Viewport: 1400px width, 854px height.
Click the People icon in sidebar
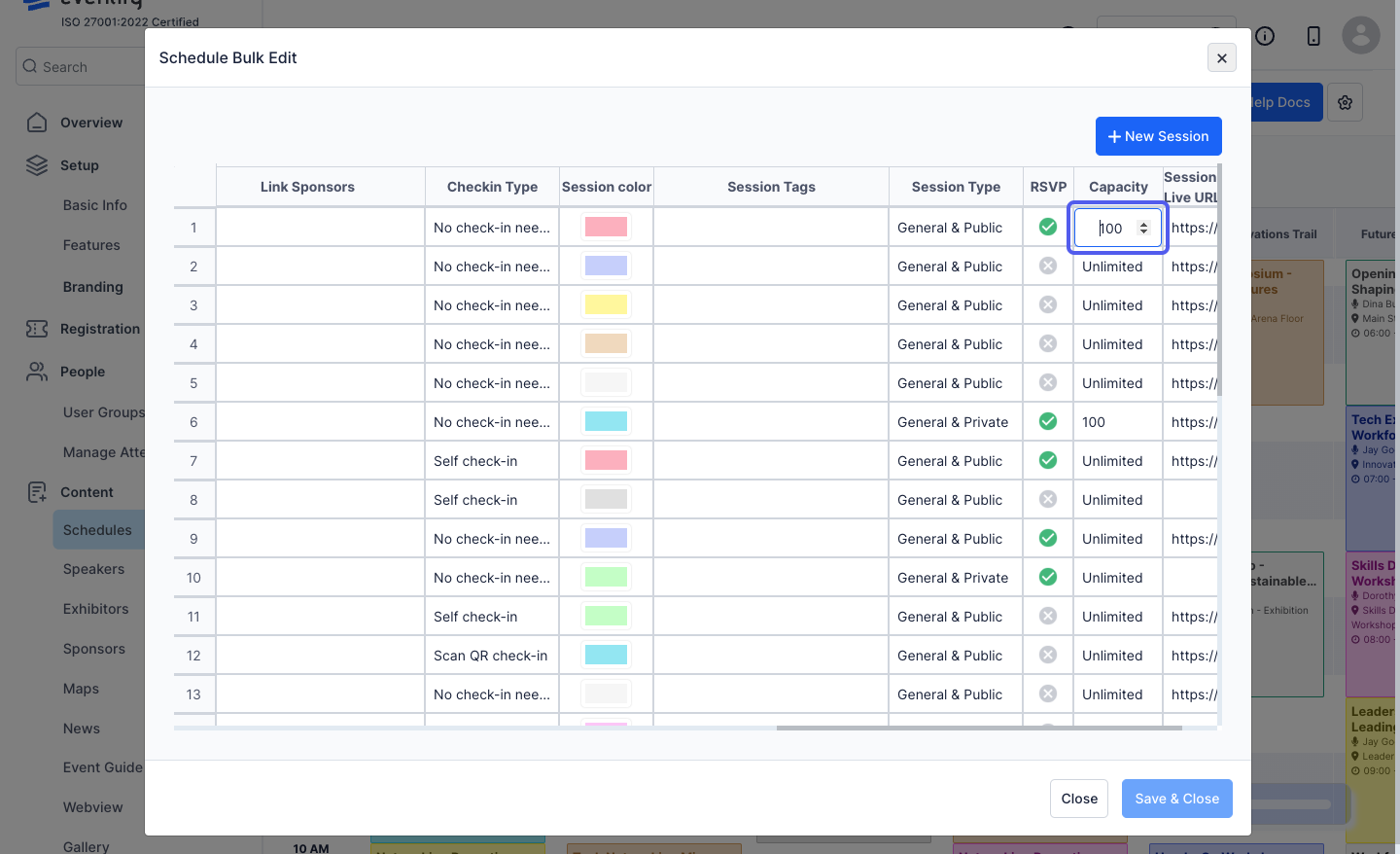click(x=37, y=372)
